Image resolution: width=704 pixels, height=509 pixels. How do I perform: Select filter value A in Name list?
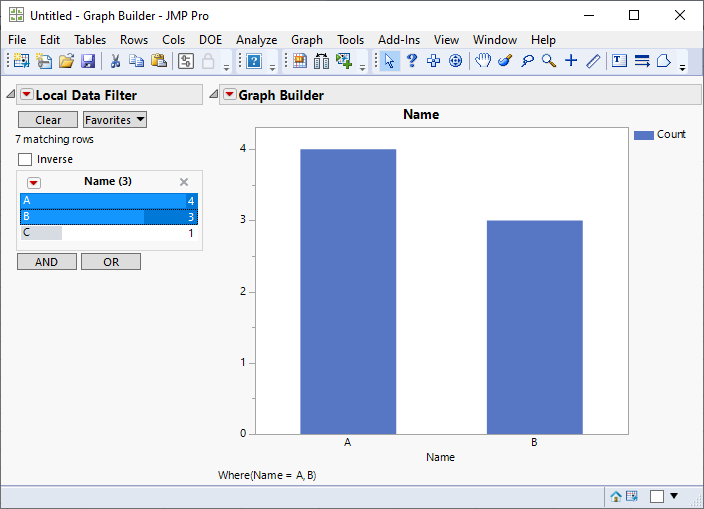[109, 201]
